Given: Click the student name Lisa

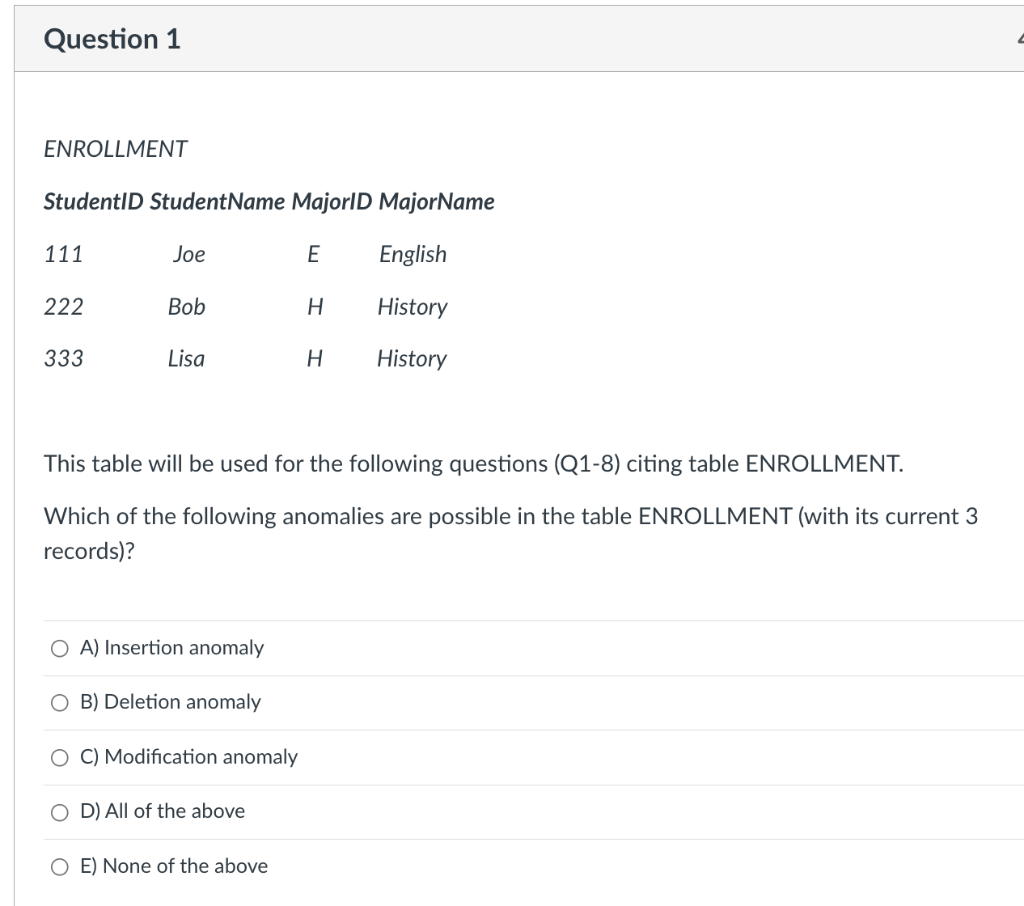Looking at the screenshot, I should pyautogui.click(x=186, y=358).
